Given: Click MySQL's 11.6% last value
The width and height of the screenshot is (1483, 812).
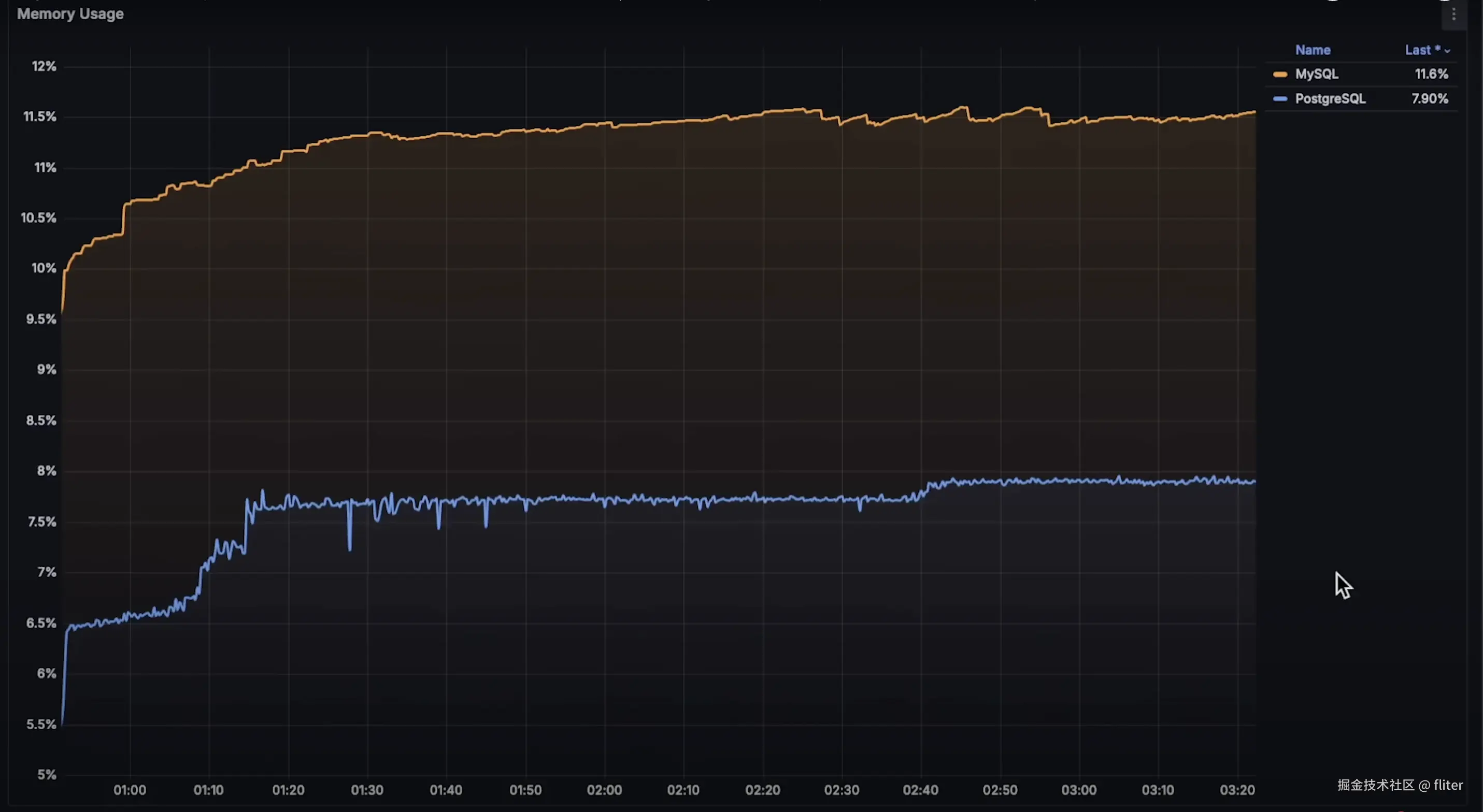Looking at the screenshot, I should click(1431, 74).
